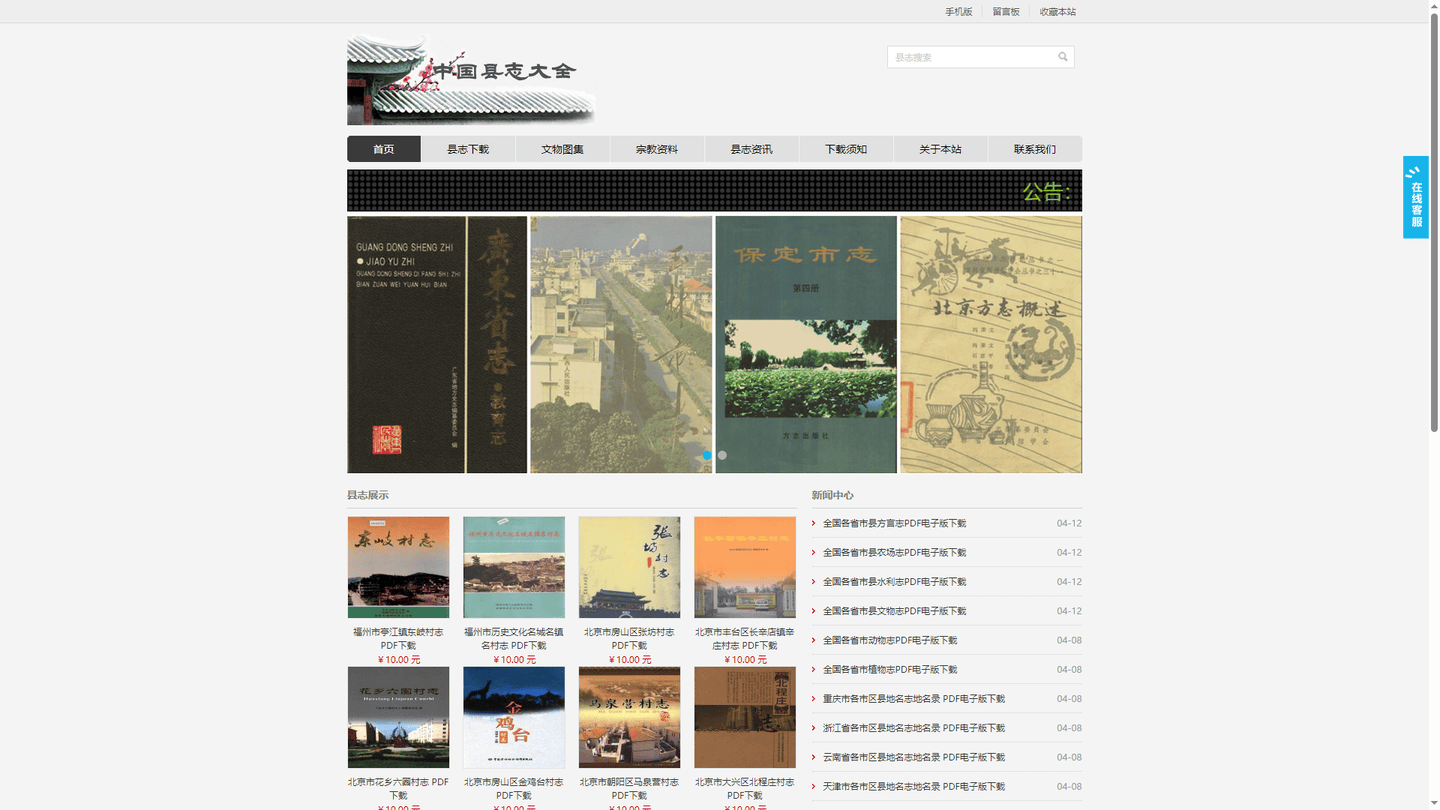Open the 马泉营村志 book cover thumbnail
Viewport: 1440px width, 810px height.
tap(629, 718)
